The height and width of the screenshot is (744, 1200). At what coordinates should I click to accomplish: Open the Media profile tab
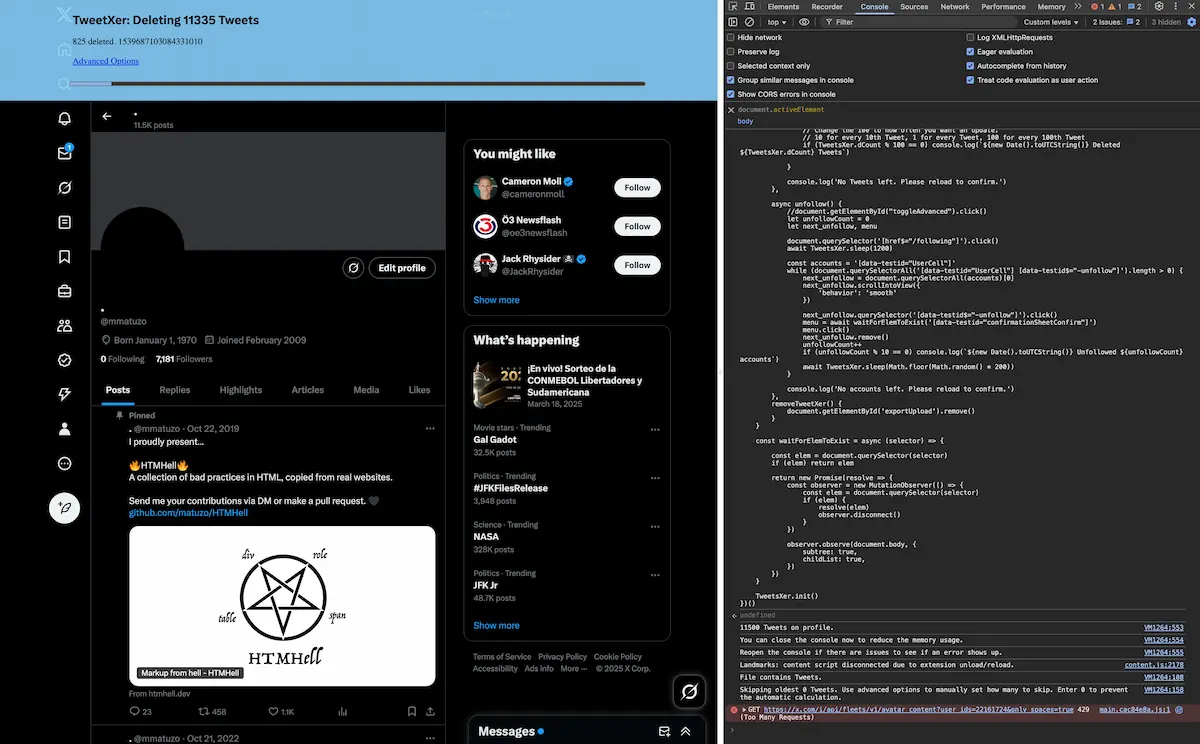click(366, 390)
